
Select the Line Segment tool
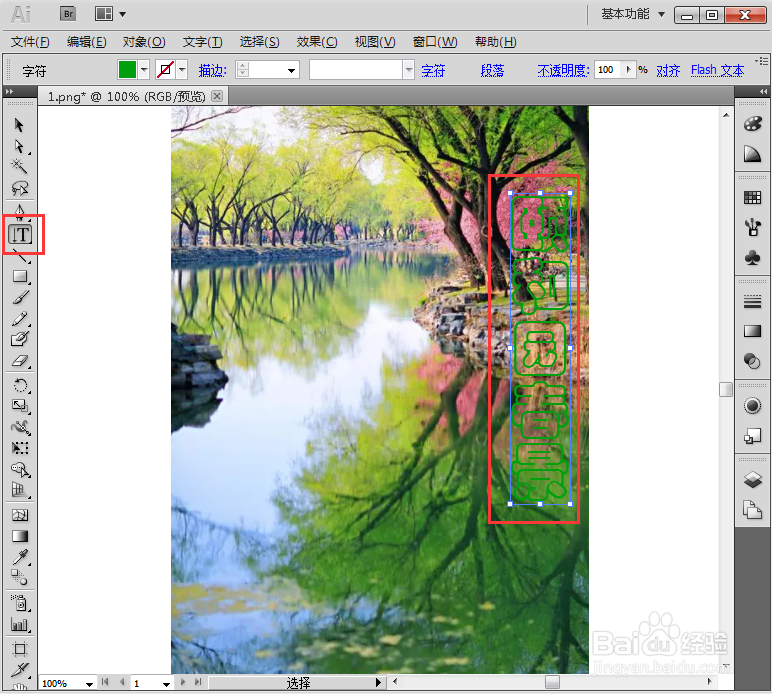pos(20,255)
